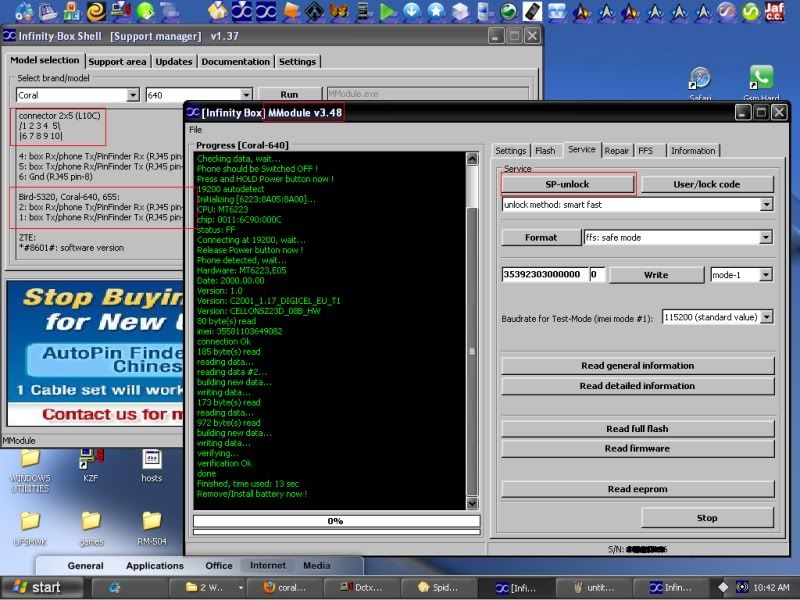Screen dimensions: 800x600
Task: Expand the 2 W... taskbar group arrow
Action: (240, 587)
